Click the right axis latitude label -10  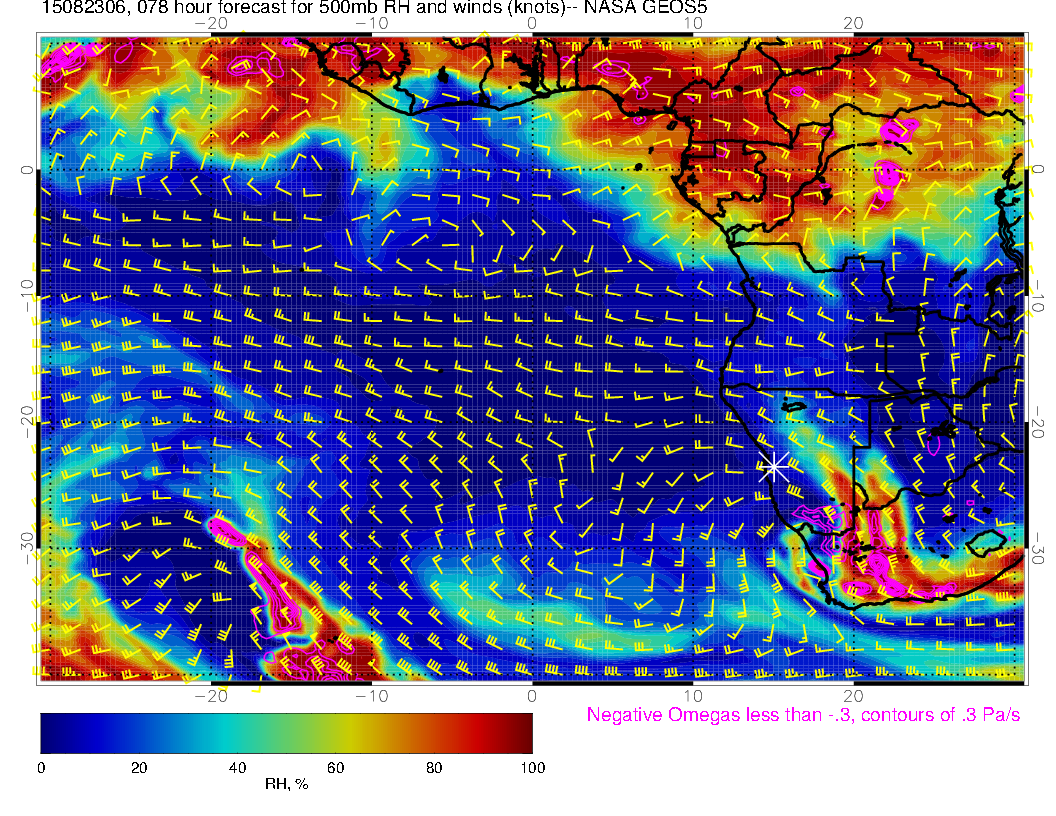1039,296
